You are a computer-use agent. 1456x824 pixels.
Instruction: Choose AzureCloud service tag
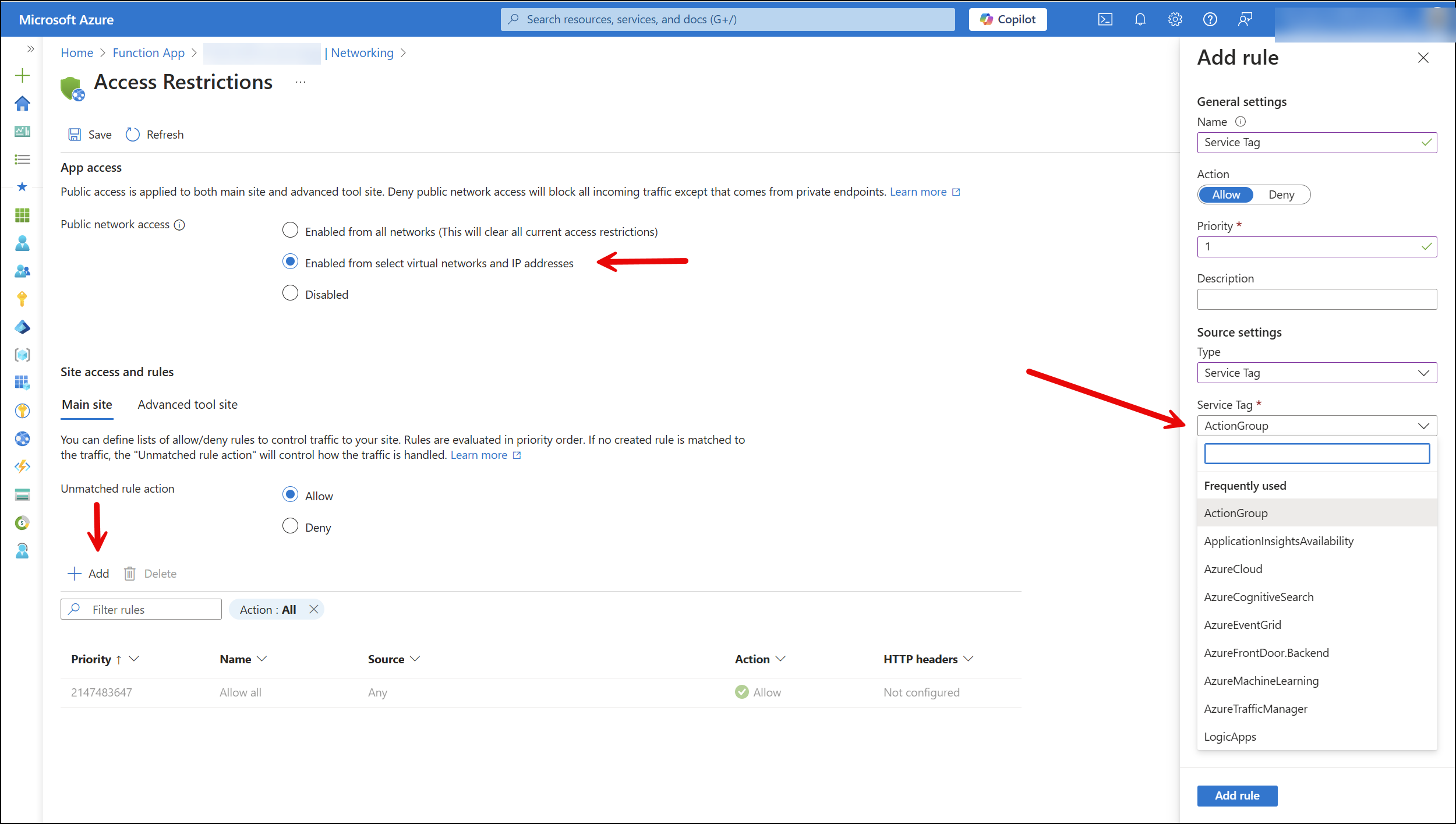click(x=1317, y=569)
